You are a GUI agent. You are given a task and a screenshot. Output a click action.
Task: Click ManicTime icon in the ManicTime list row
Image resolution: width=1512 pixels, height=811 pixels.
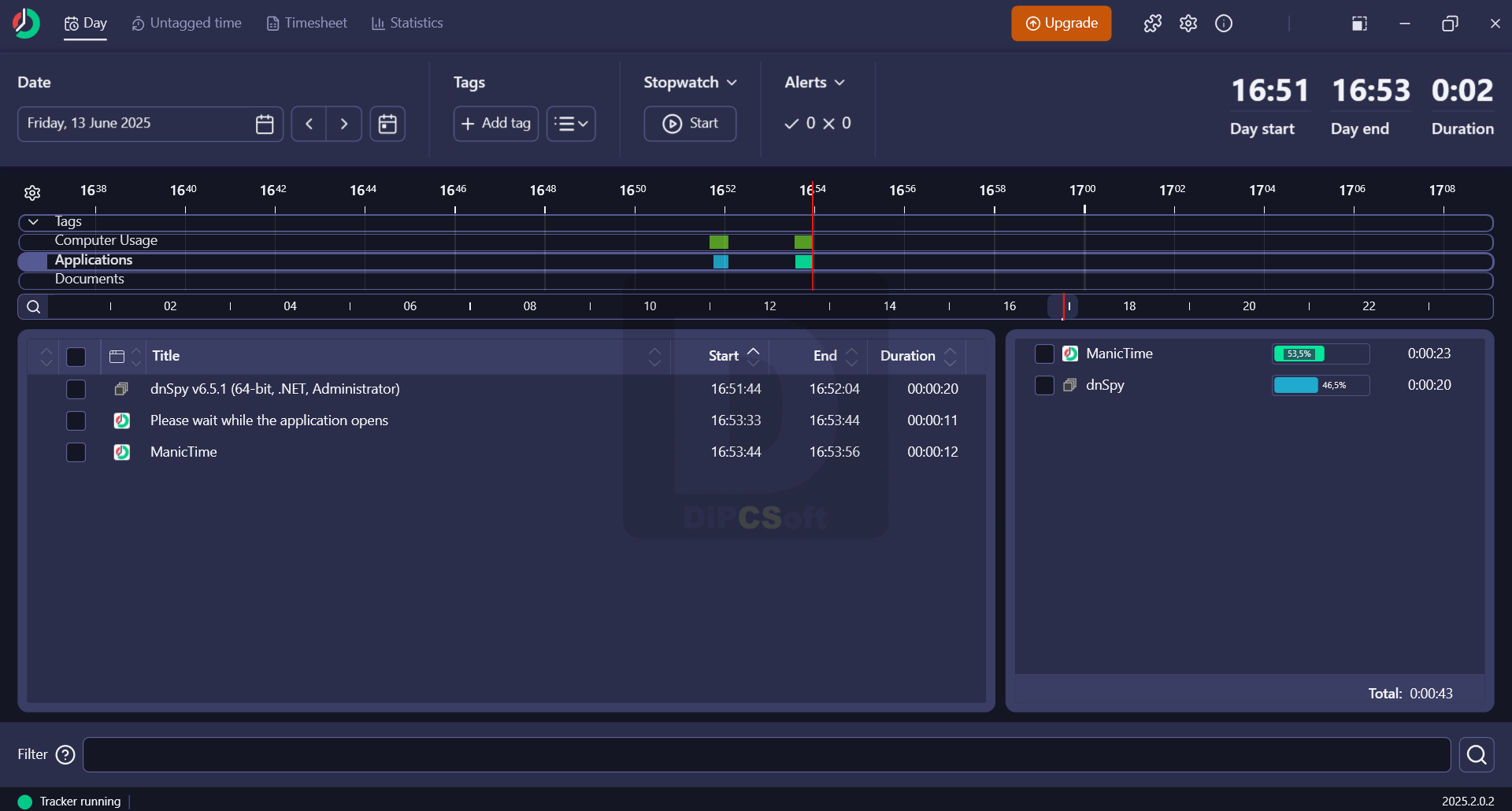[121, 452]
